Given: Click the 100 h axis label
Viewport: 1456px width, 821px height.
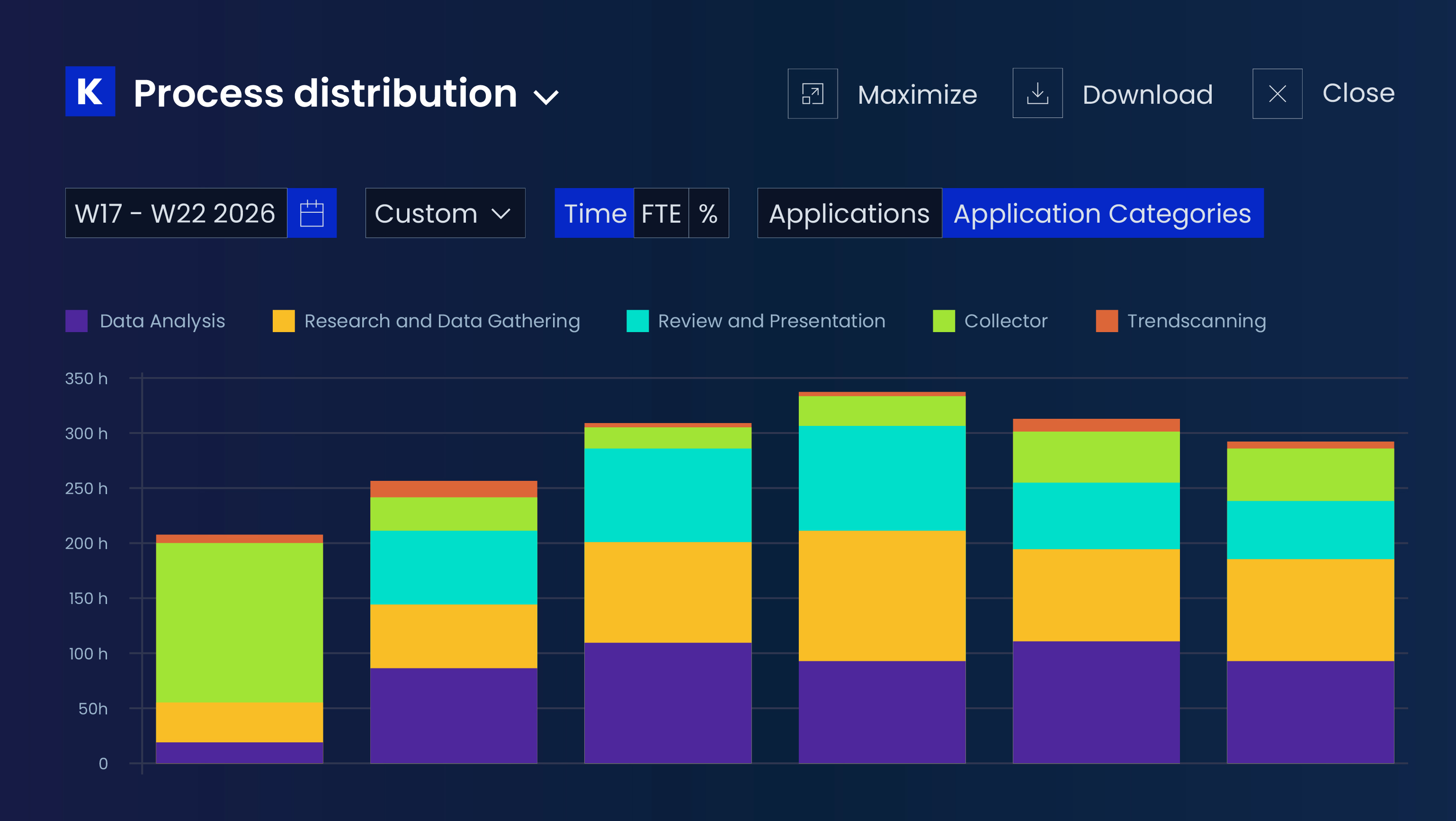Looking at the screenshot, I should (x=88, y=654).
